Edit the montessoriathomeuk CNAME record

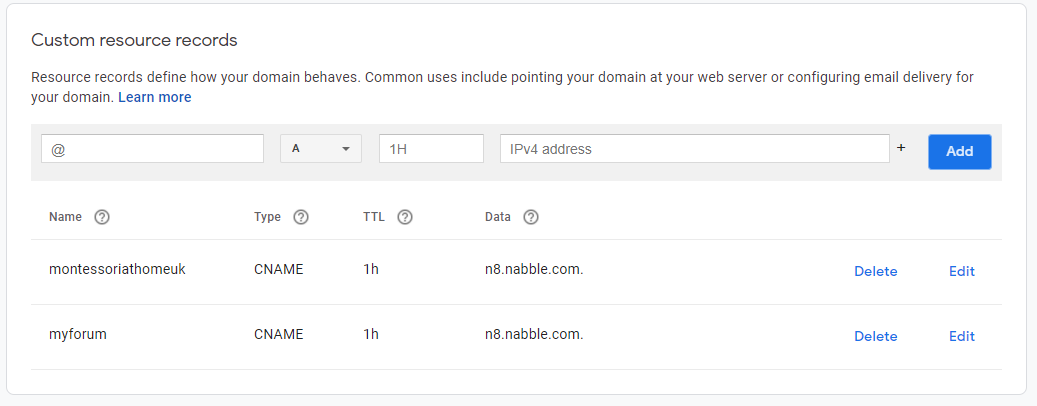click(961, 271)
